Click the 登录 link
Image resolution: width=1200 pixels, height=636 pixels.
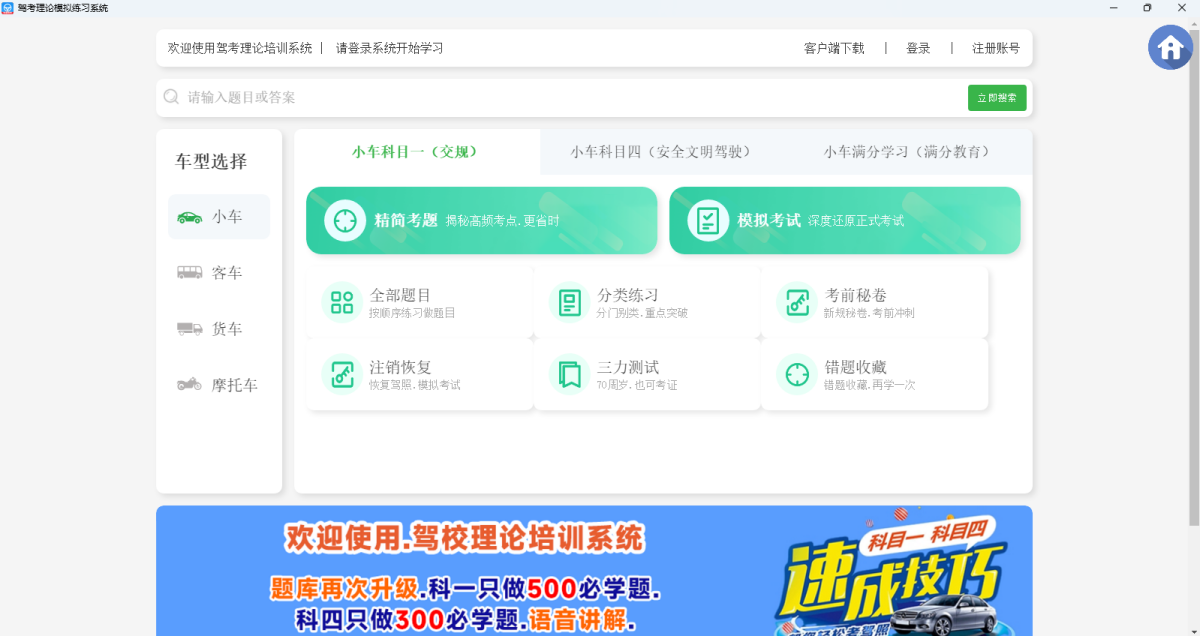(x=918, y=48)
